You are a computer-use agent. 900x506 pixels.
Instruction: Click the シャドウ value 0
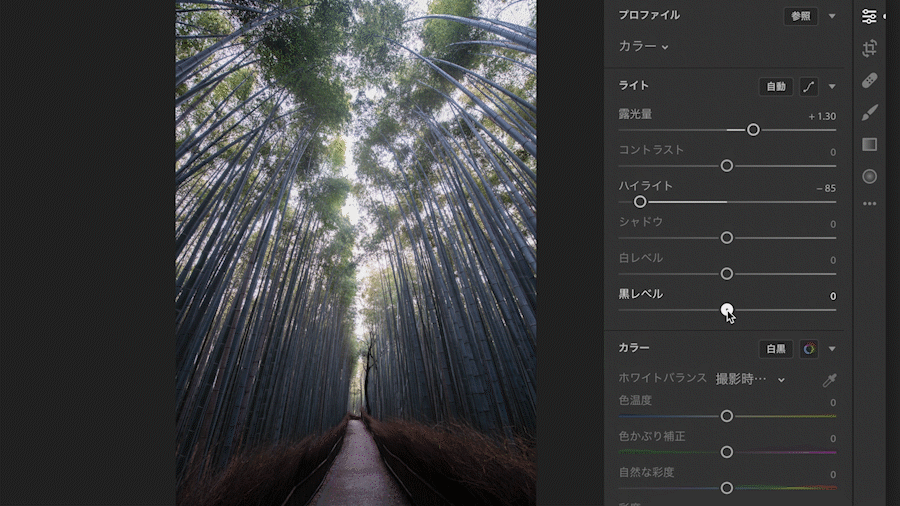click(x=833, y=224)
